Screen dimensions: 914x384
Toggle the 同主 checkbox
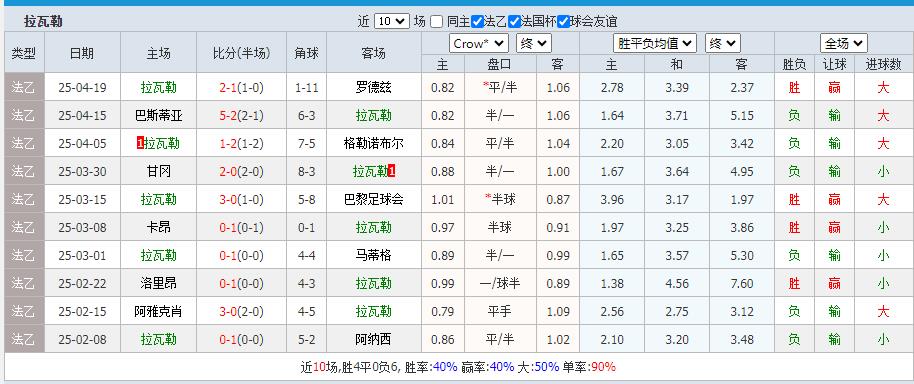click(437, 22)
